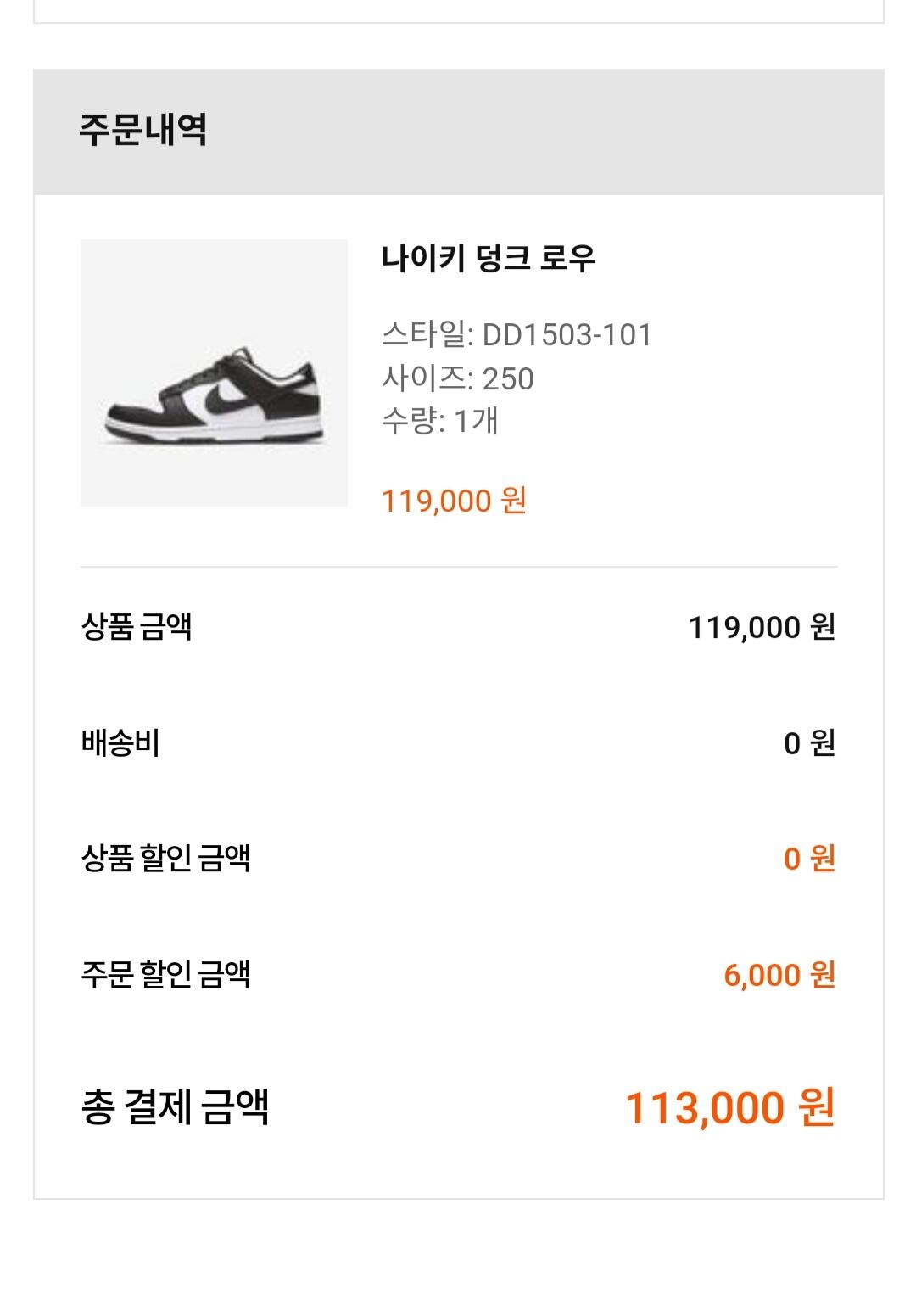Select the quantity 수량: 1개 line
This screenshot has width=916, height=1316.
click(439, 420)
